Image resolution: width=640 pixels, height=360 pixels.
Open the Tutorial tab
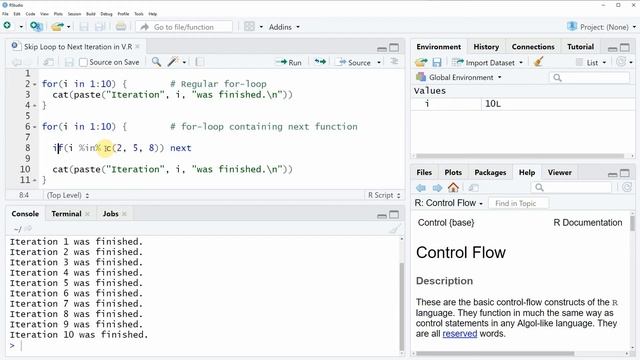pos(580,47)
